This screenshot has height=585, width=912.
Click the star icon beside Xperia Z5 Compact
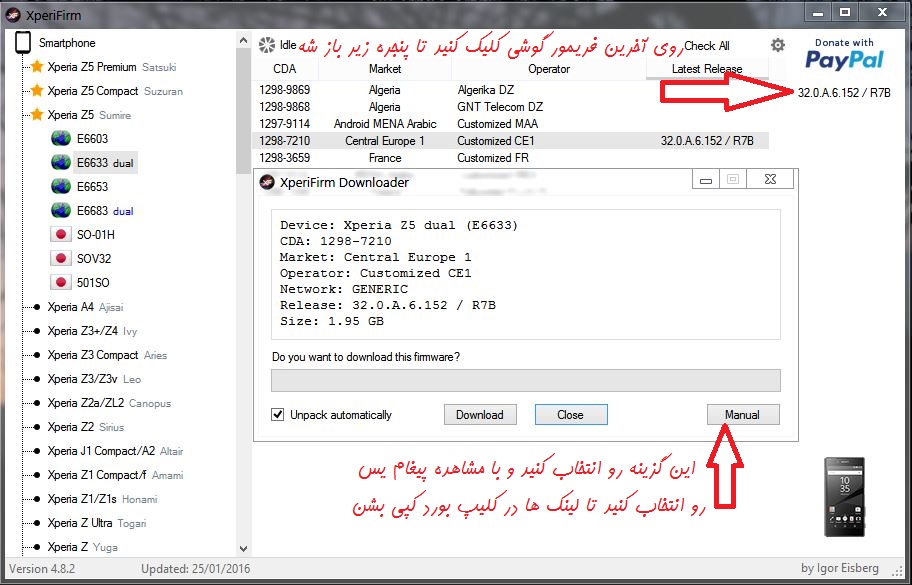point(37,91)
